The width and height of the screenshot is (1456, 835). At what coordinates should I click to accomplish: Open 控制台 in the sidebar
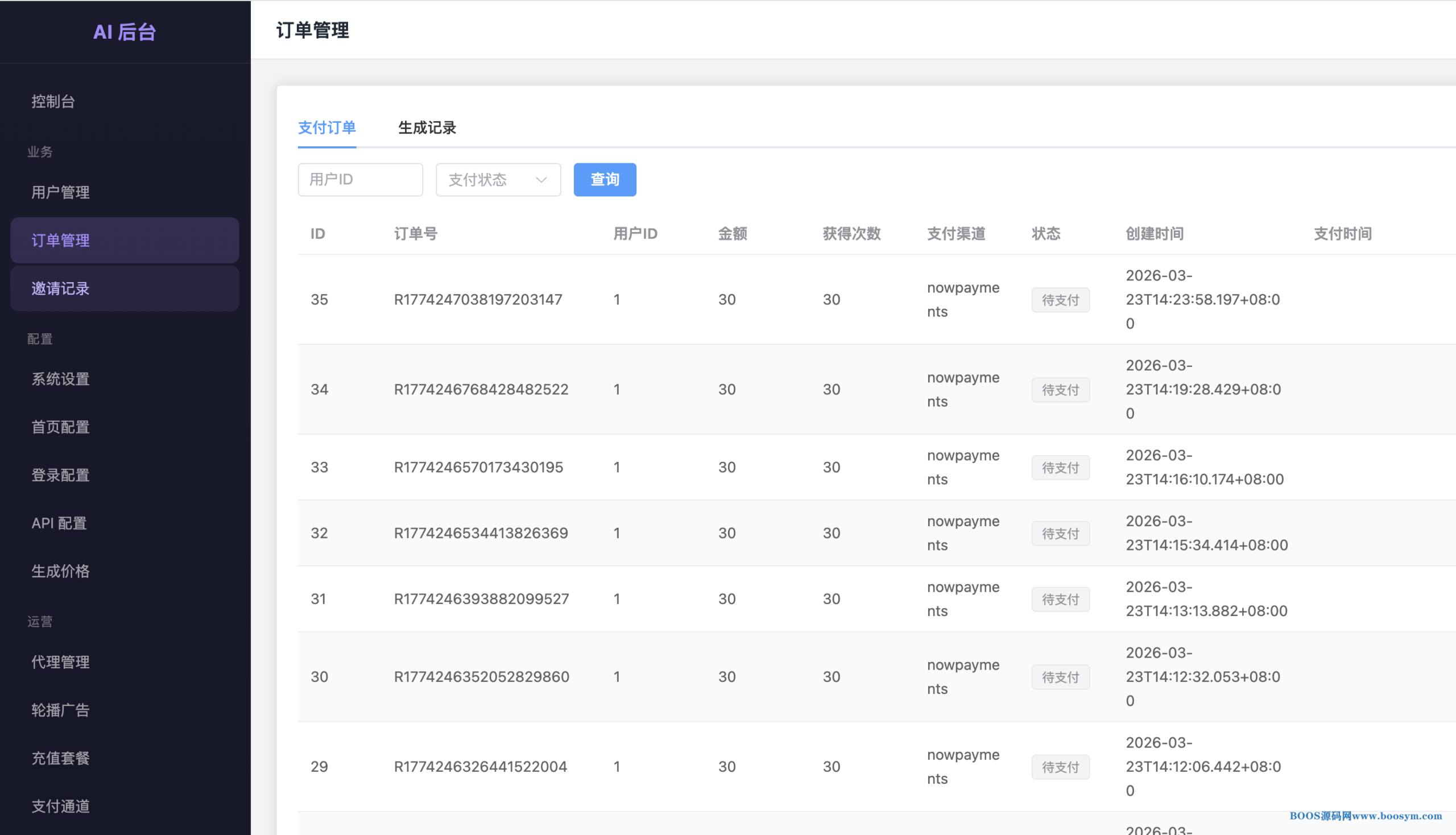(x=53, y=101)
